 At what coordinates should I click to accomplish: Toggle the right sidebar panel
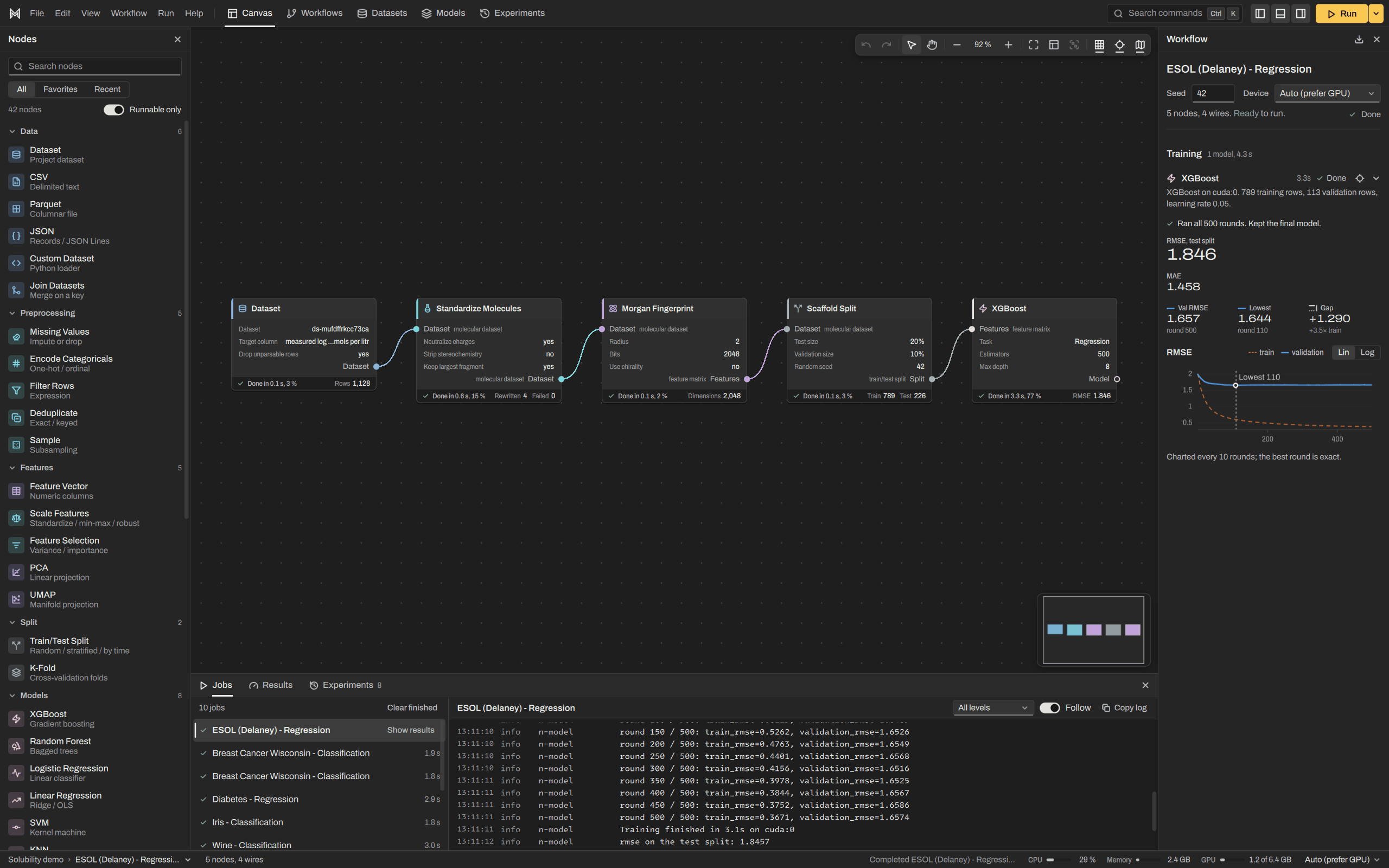(x=1301, y=13)
